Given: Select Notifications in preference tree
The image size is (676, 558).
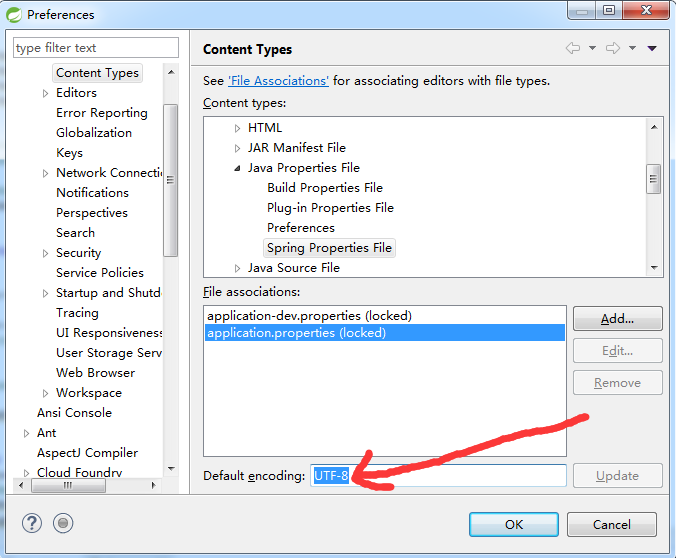Looking at the screenshot, I should click(x=92, y=193).
